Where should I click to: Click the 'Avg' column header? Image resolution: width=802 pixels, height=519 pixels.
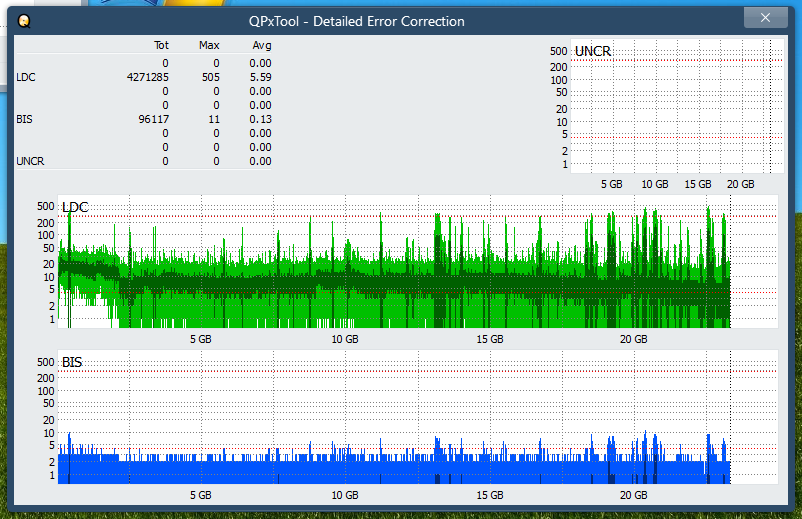coord(261,45)
